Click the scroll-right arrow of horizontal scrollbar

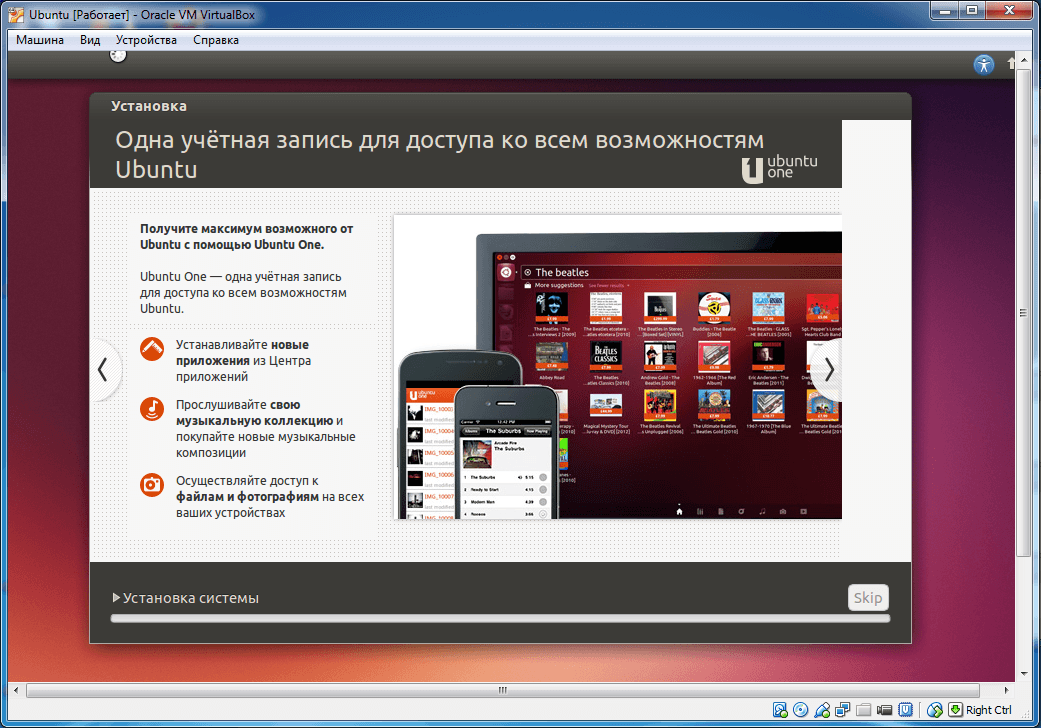tap(1006, 690)
